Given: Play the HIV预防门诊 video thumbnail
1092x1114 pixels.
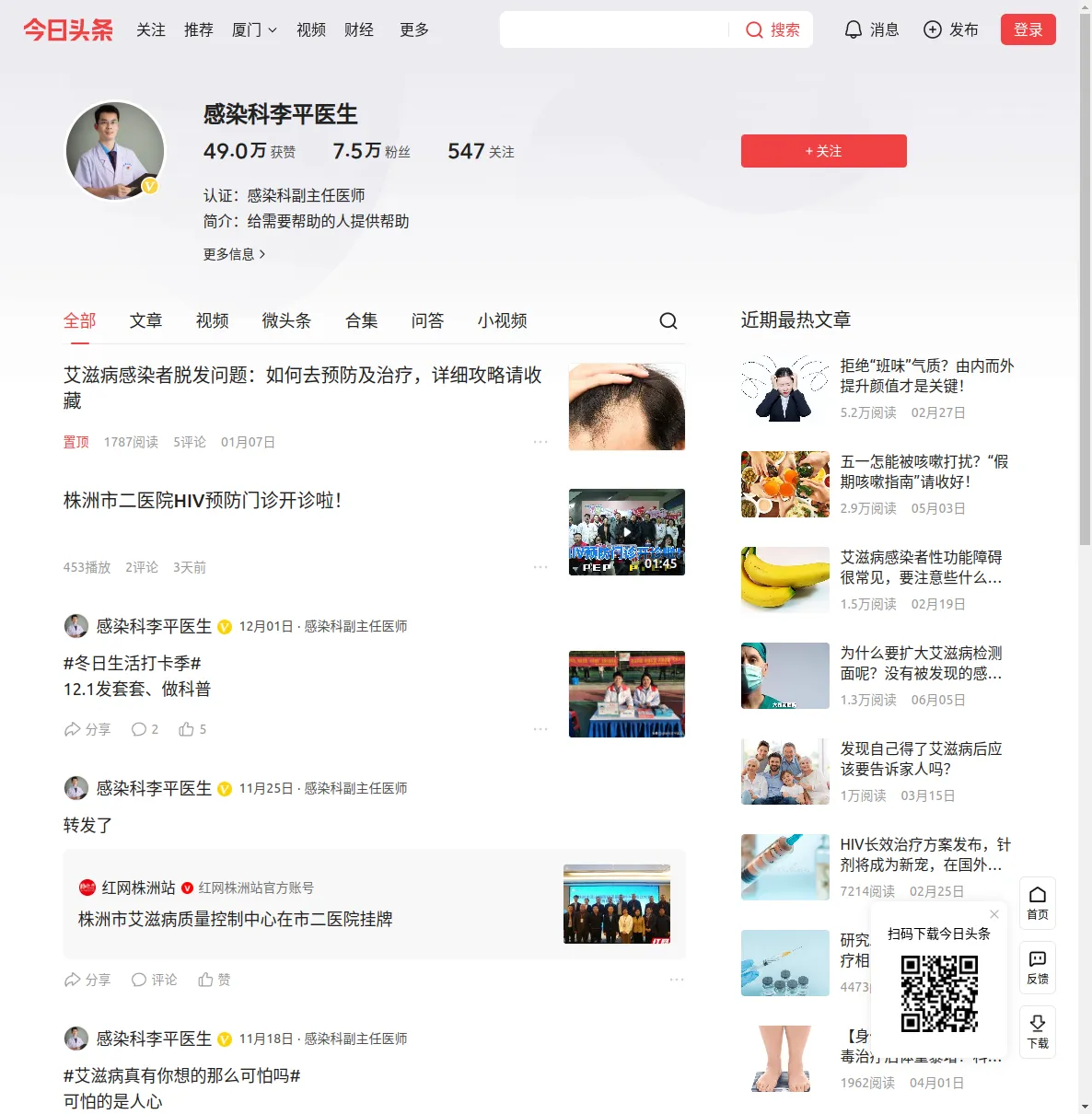Looking at the screenshot, I should point(627,532).
